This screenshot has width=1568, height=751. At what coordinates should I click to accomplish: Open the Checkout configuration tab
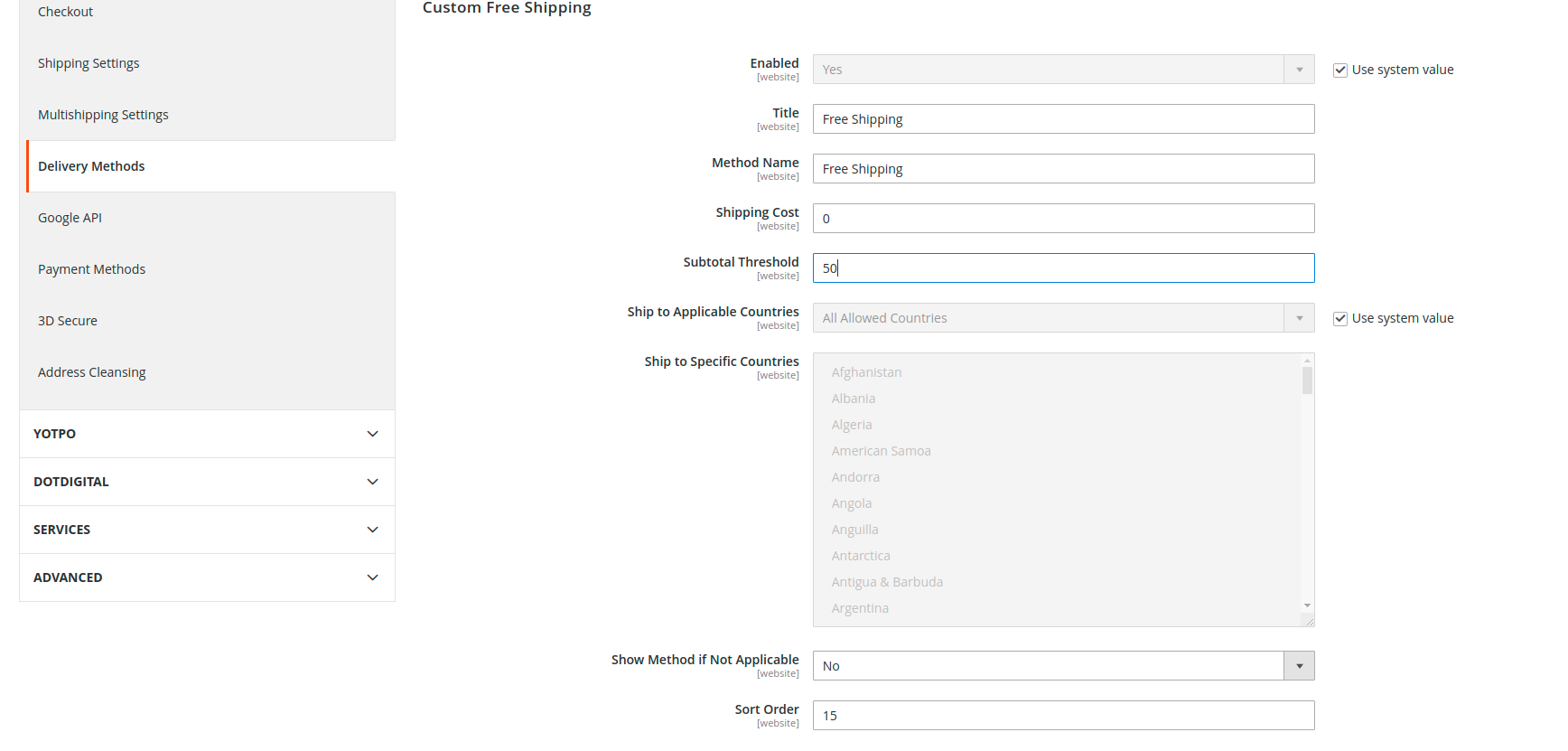[65, 12]
